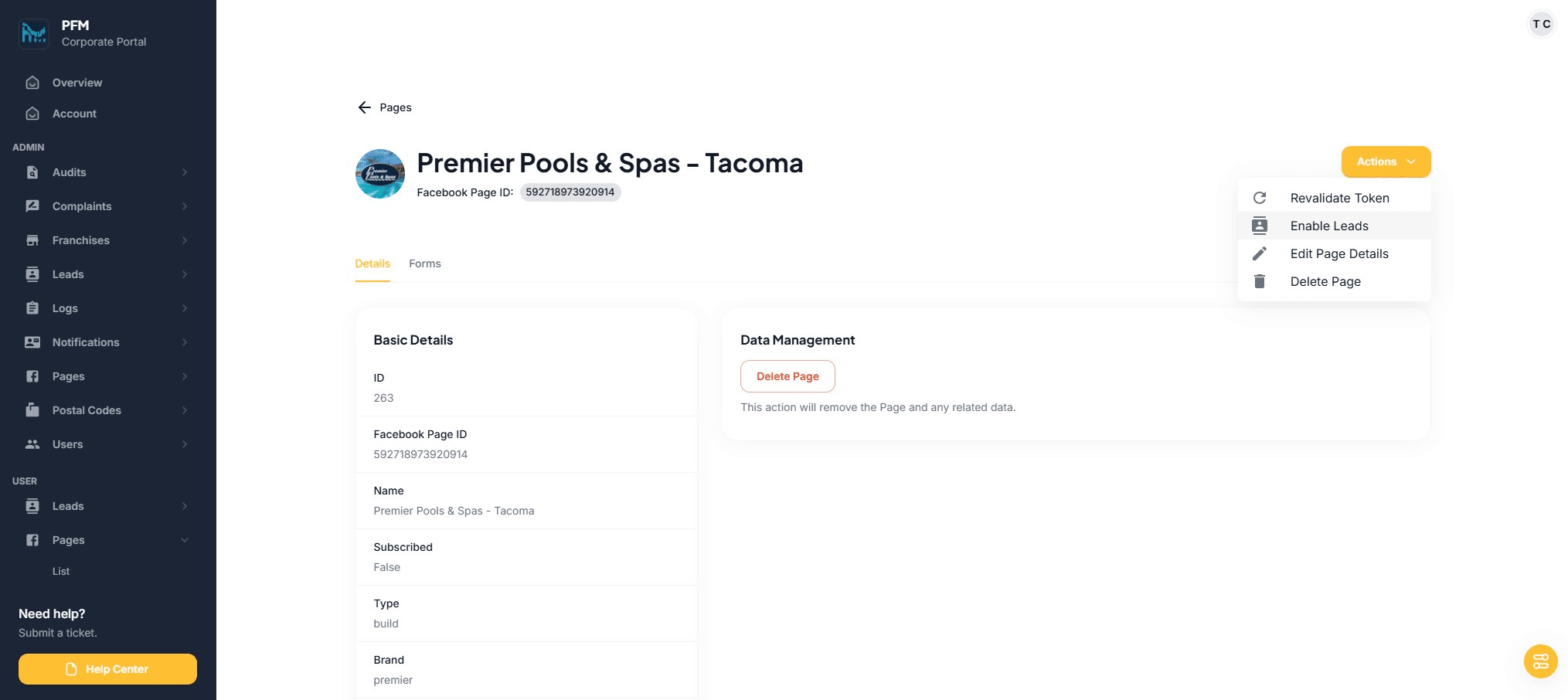Click the Edit Page Details pencil icon

click(1259, 253)
